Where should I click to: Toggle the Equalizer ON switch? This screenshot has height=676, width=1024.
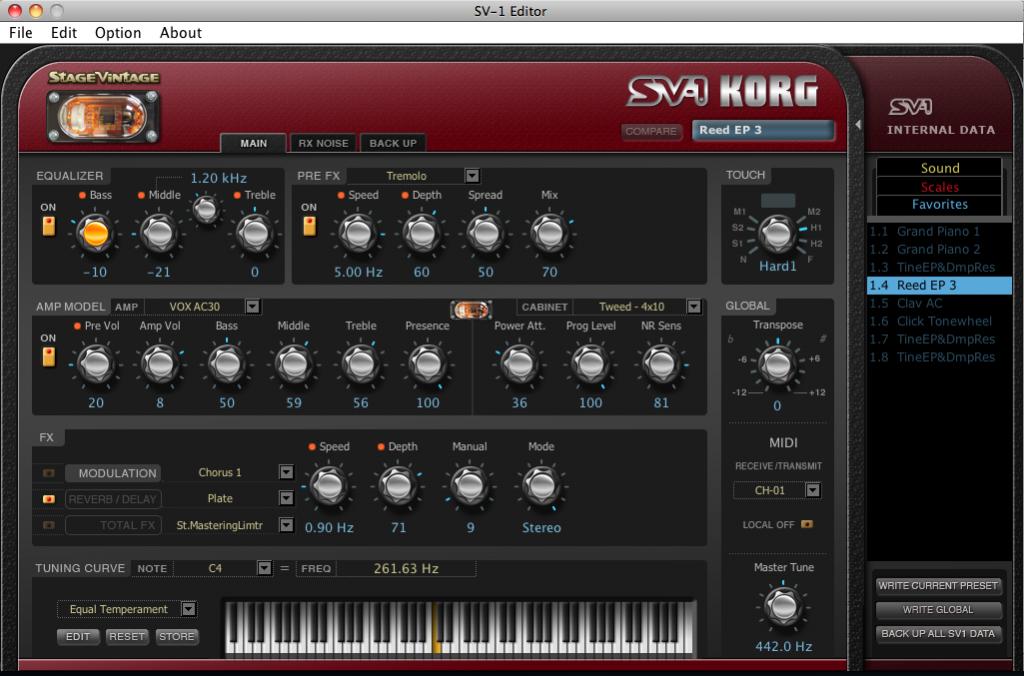coord(49,226)
